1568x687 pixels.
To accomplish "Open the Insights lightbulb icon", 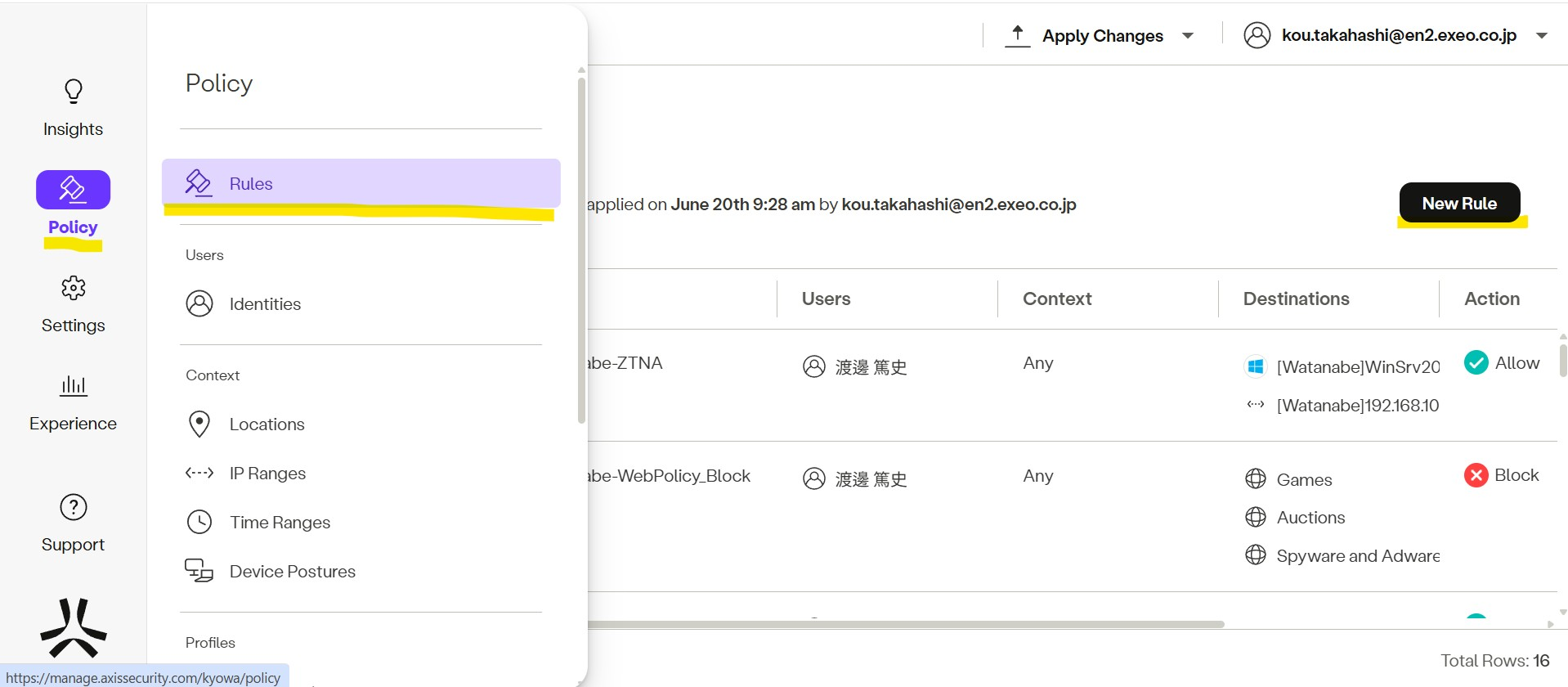I will (73, 92).
